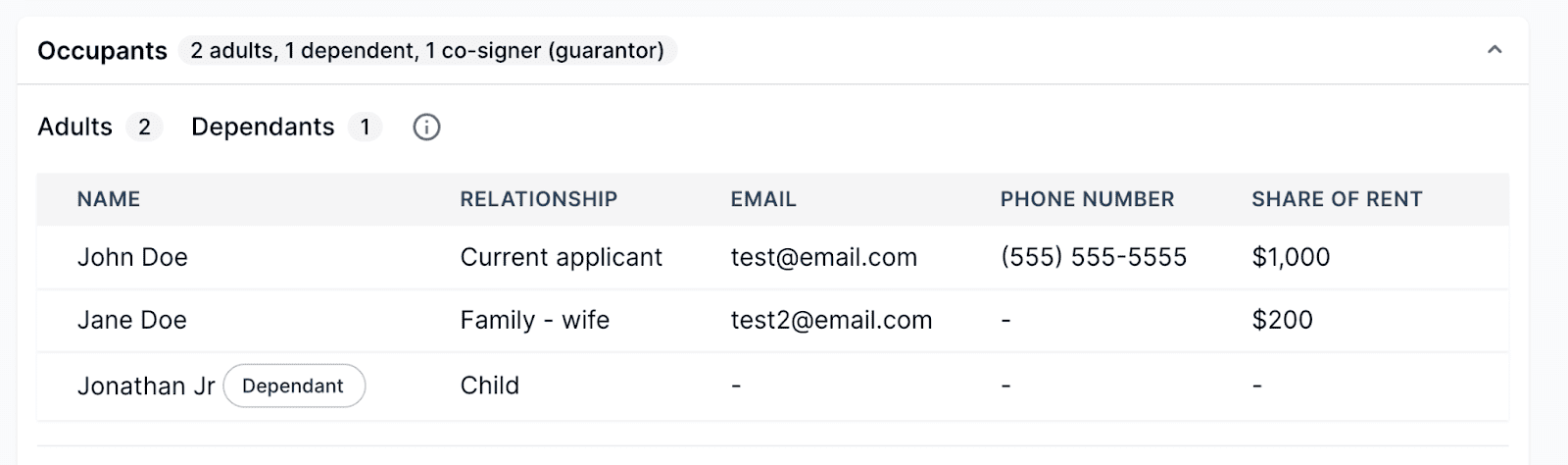
Task: Click the info icon beside Dependants
Action: point(426,128)
